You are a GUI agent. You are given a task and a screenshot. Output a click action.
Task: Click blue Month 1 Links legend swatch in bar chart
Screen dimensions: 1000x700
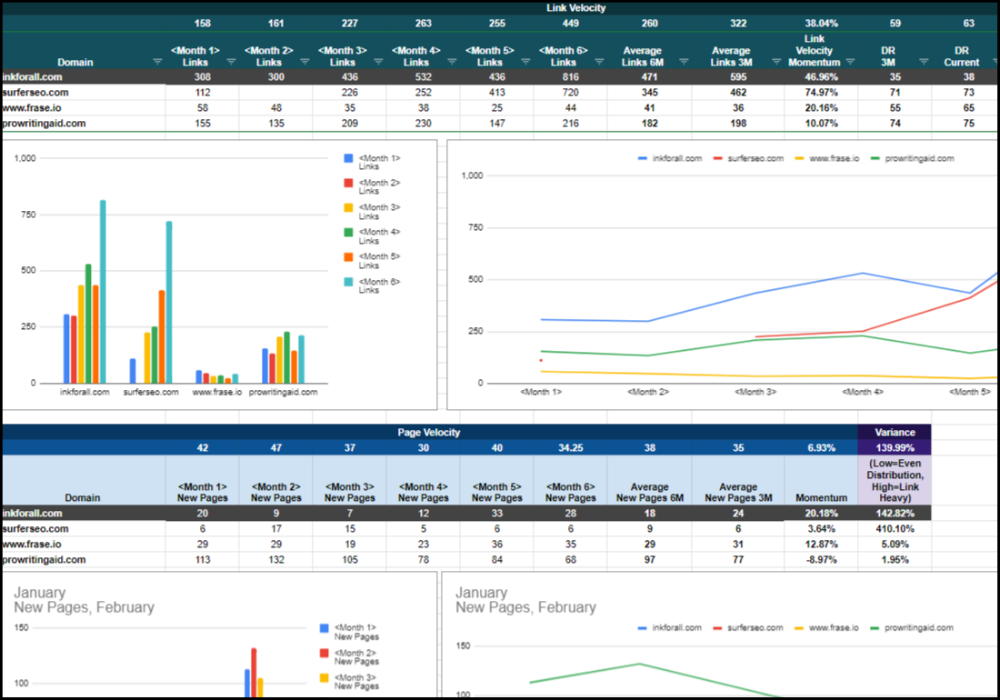(348, 158)
